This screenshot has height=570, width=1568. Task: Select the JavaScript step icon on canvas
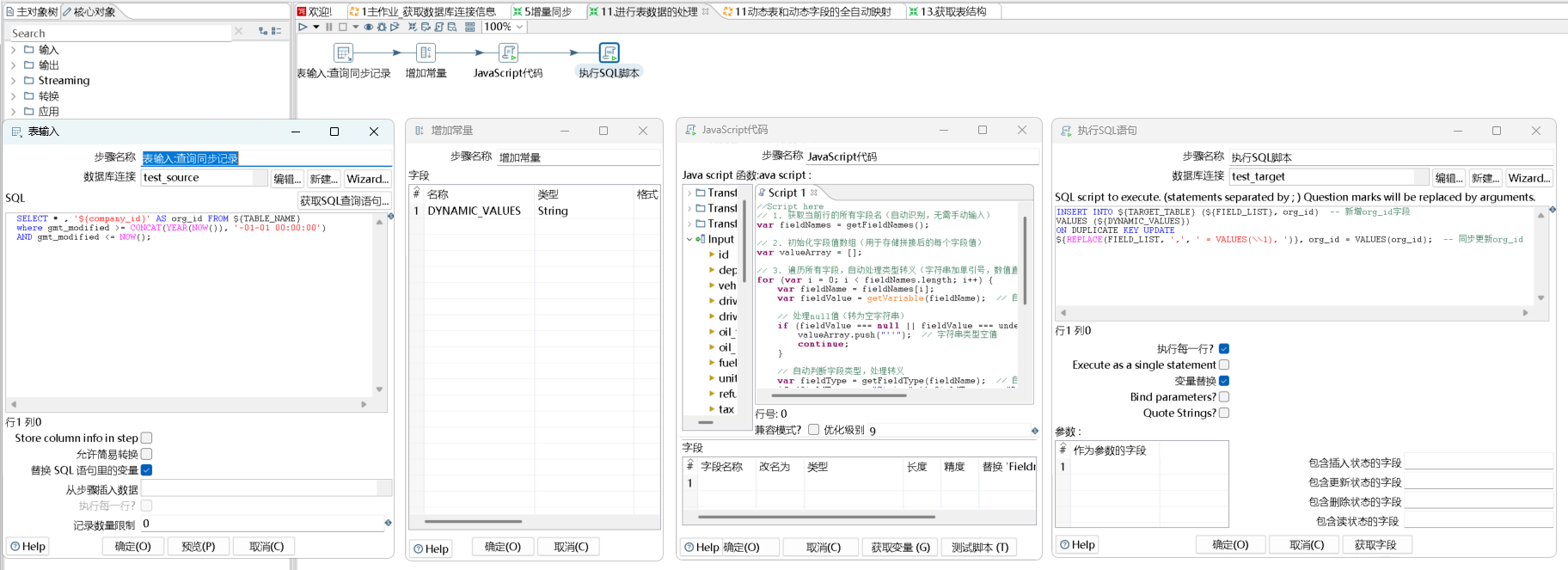pos(508,52)
